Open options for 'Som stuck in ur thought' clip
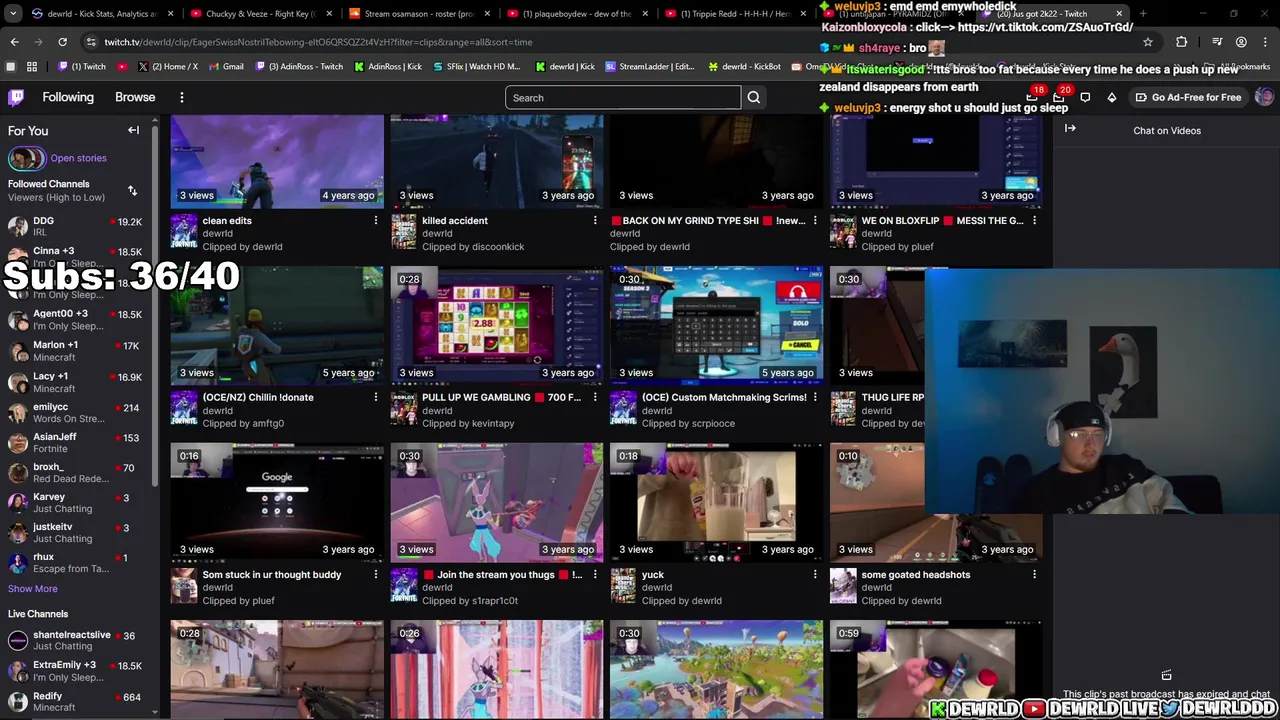 click(x=376, y=574)
